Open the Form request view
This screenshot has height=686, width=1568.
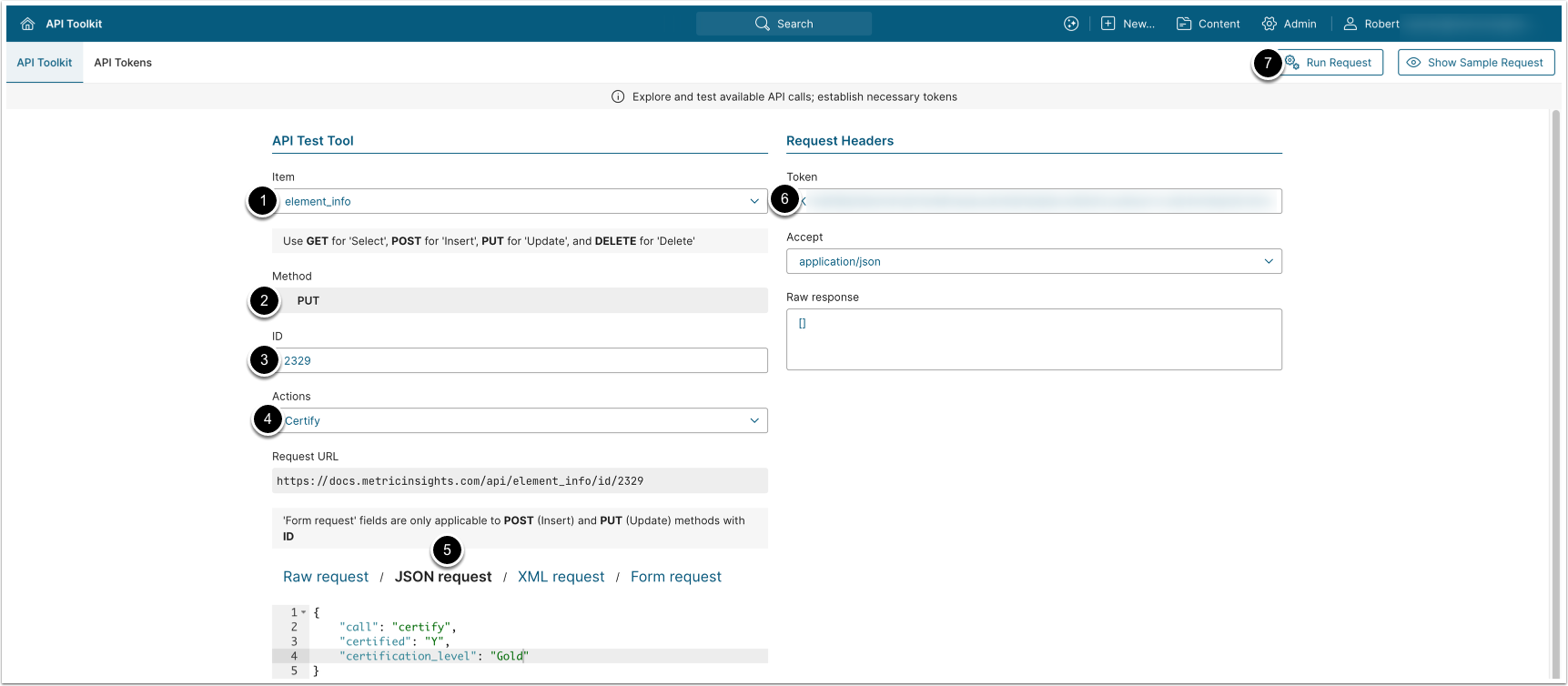(675, 577)
